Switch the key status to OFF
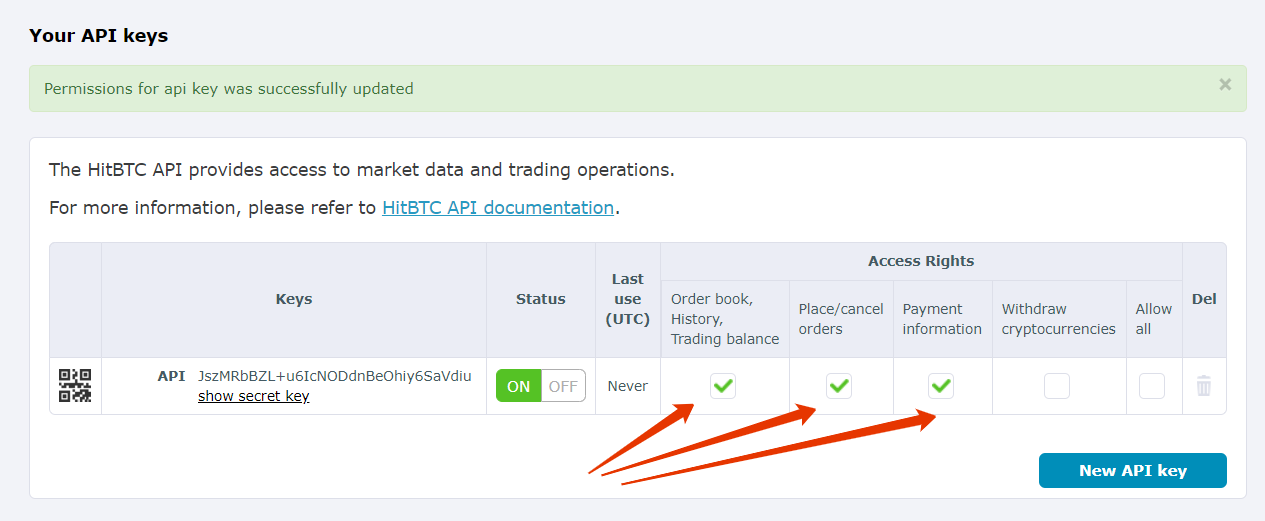This screenshot has width=1265, height=521. click(x=563, y=386)
